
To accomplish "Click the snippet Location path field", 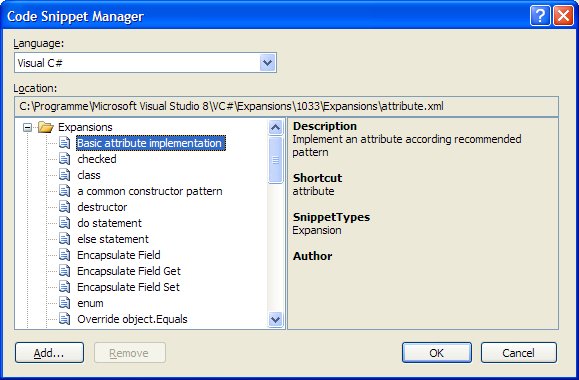I will pos(286,106).
